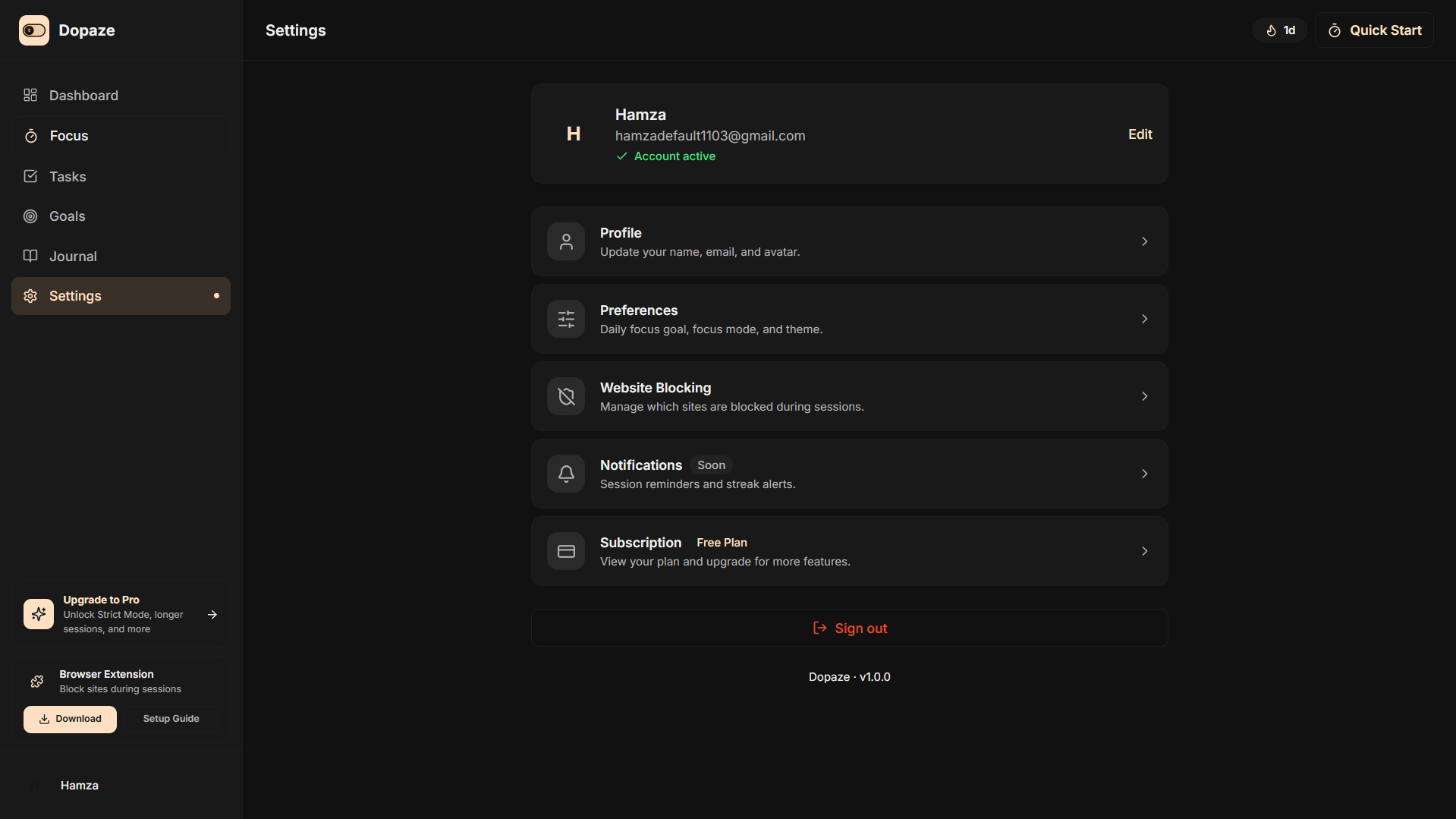Click the H avatar thumbnail

point(574,134)
